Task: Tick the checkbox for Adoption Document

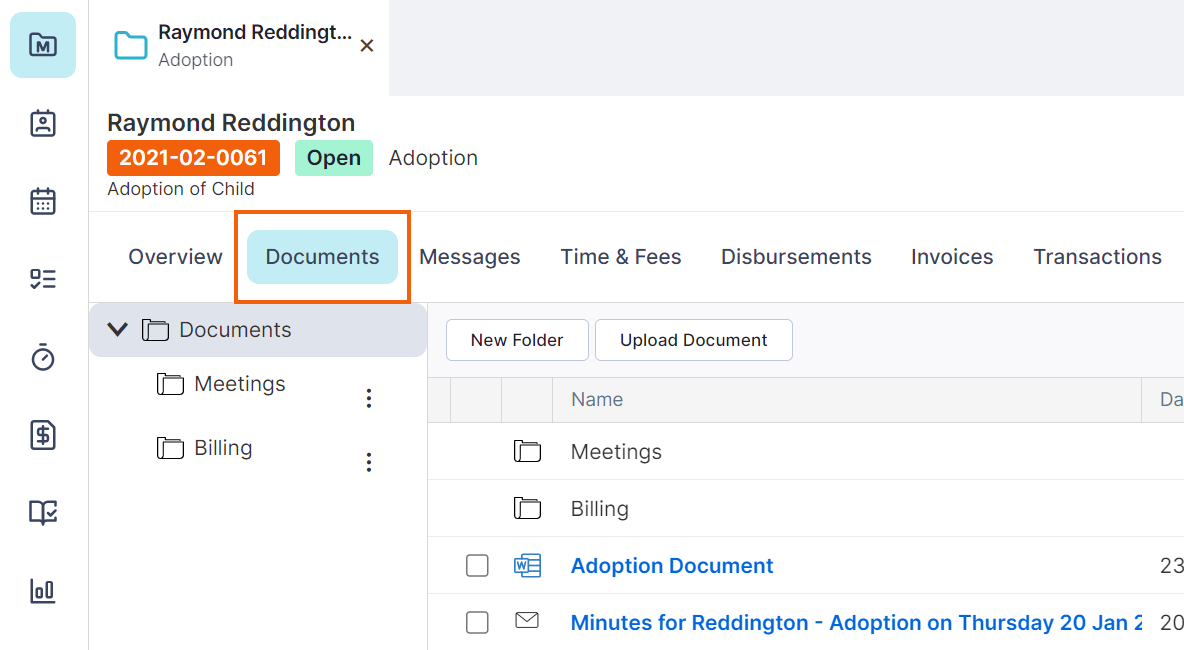Action: (477, 565)
